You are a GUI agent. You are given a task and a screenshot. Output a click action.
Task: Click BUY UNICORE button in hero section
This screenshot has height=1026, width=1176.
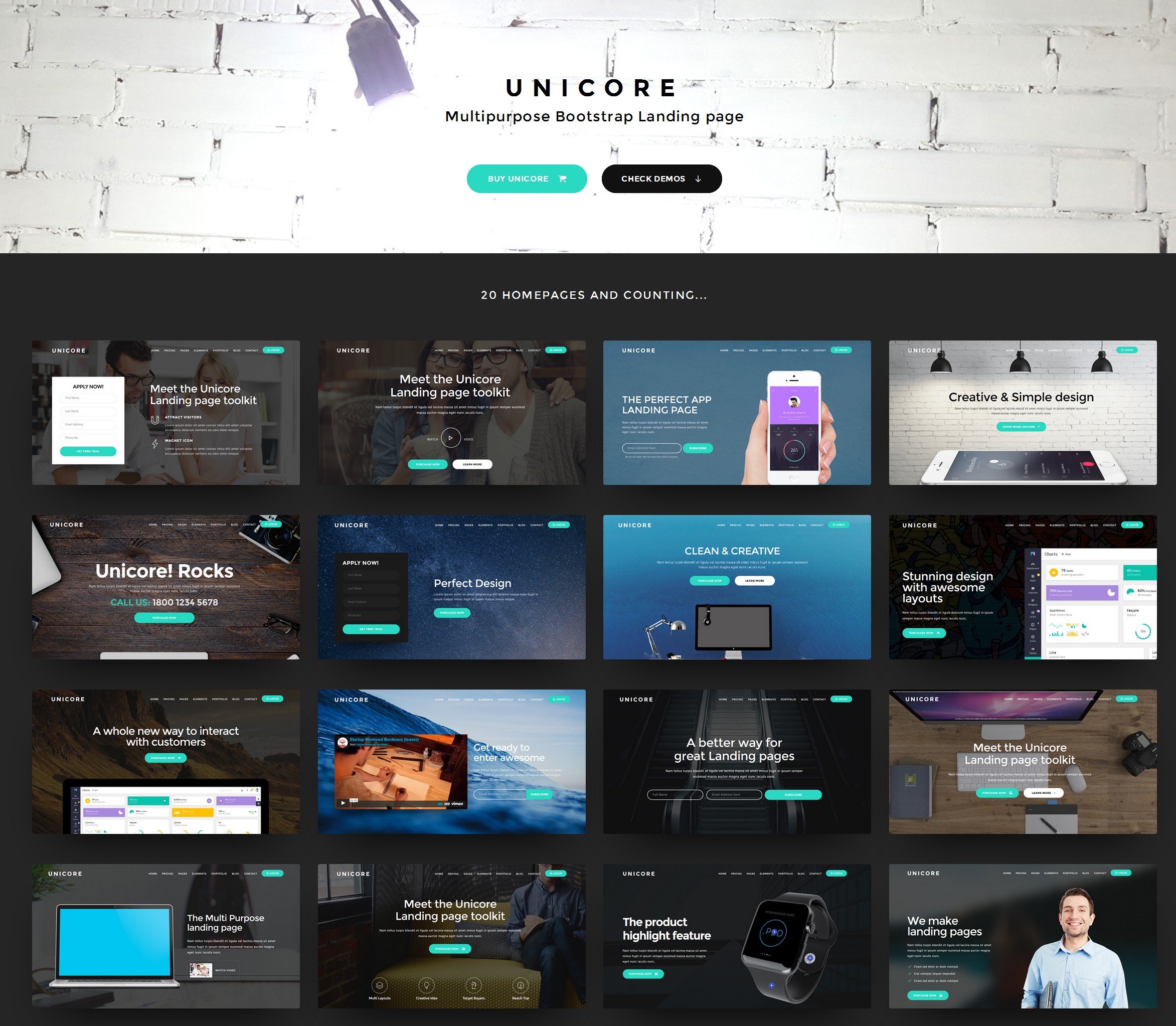520,178
